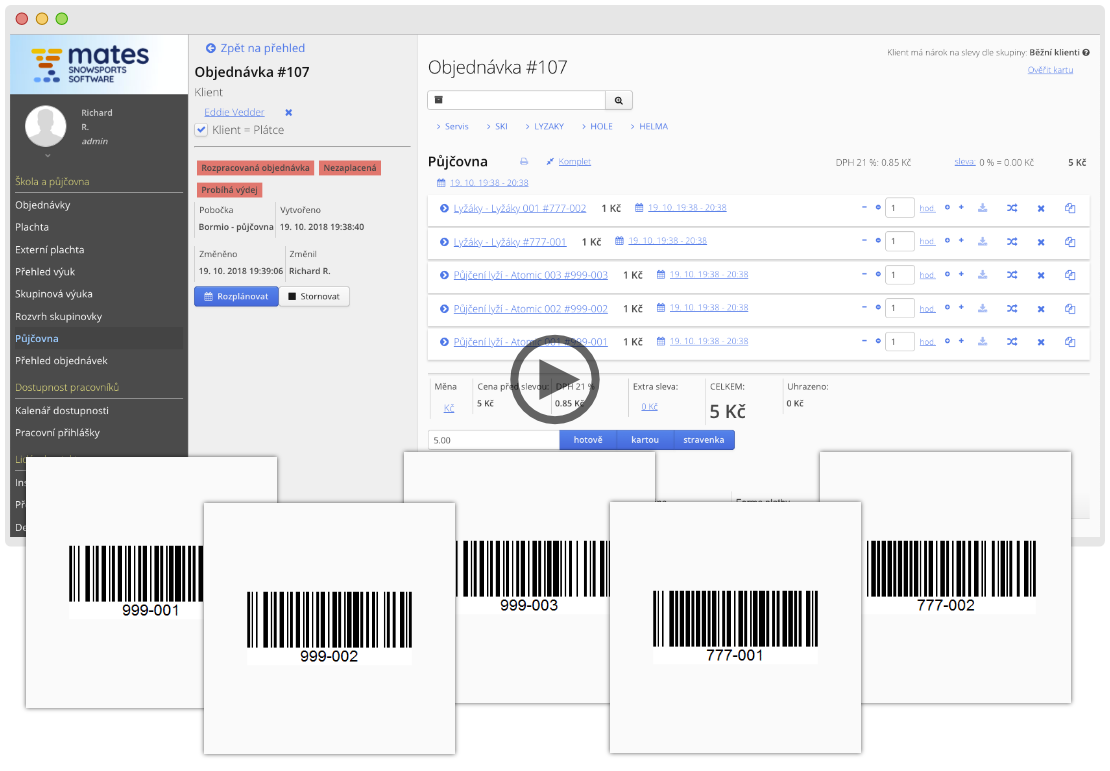Focus the barcode search input field

click(517, 101)
